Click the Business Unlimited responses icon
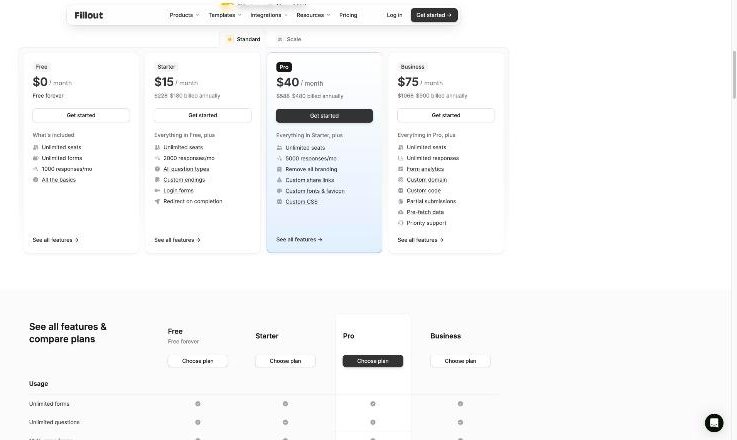This screenshot has width=737, height=440. pyautogui.click(x=400, y=158)
